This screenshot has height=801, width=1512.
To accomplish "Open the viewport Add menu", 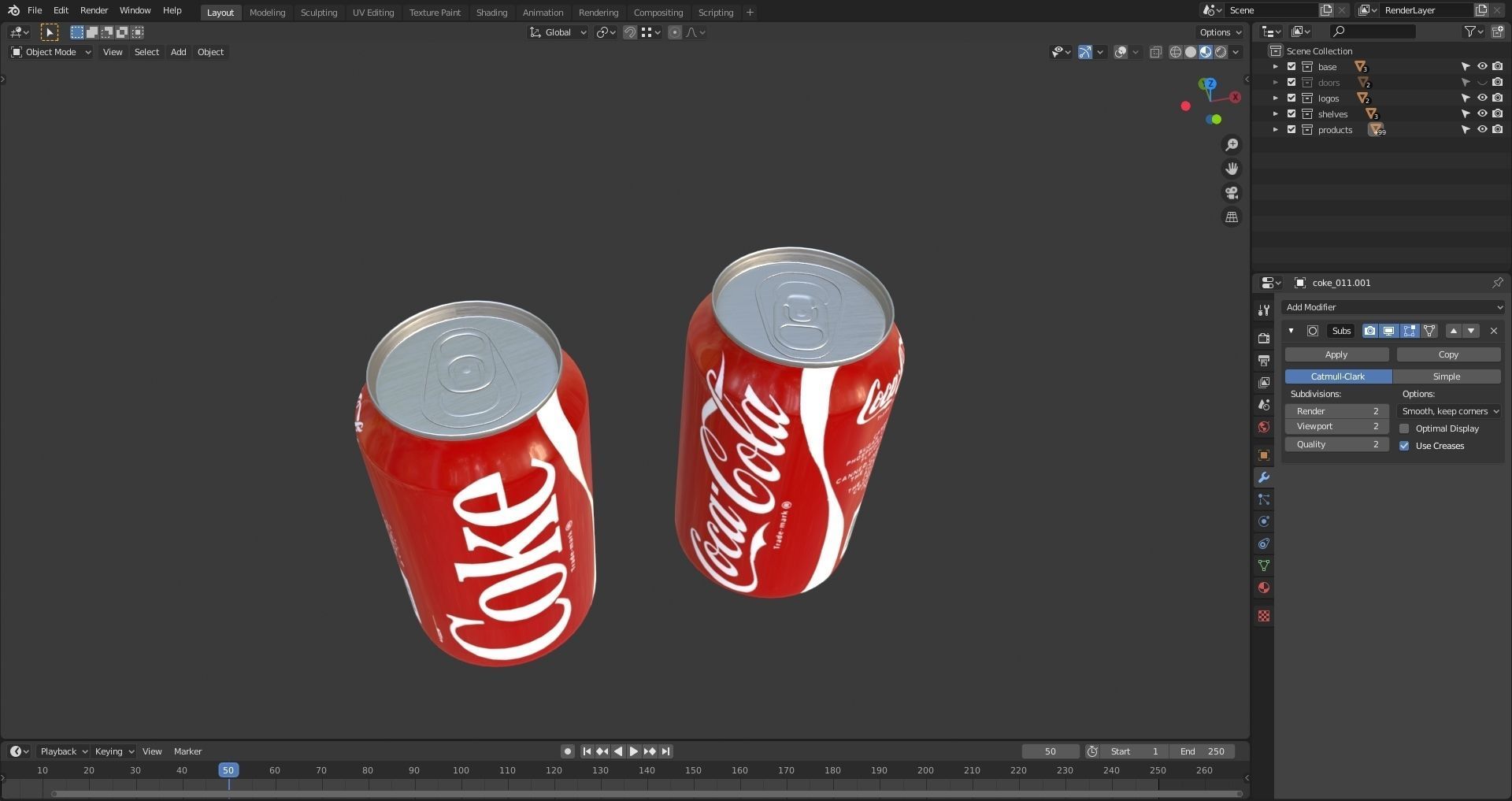I will click(x=179, y=52).
